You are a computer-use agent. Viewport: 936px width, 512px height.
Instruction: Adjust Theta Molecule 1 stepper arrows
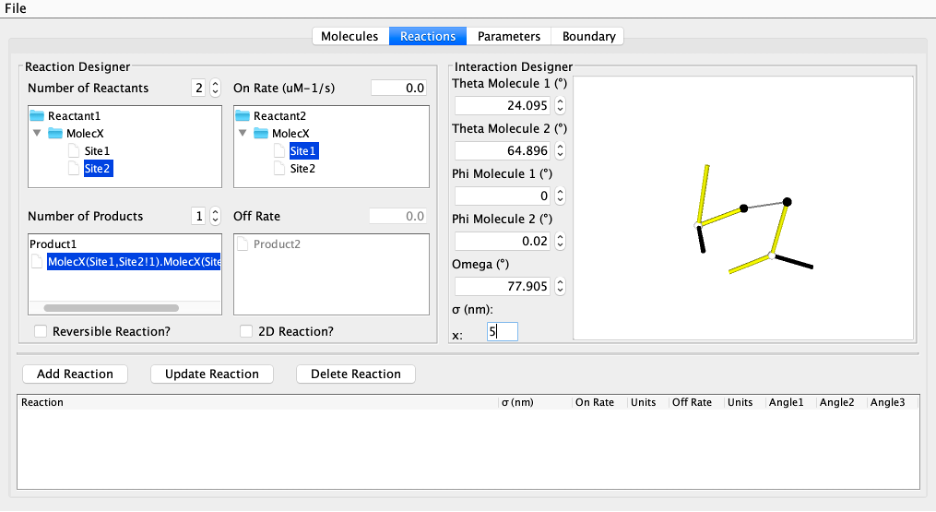[x=560, y=106]
